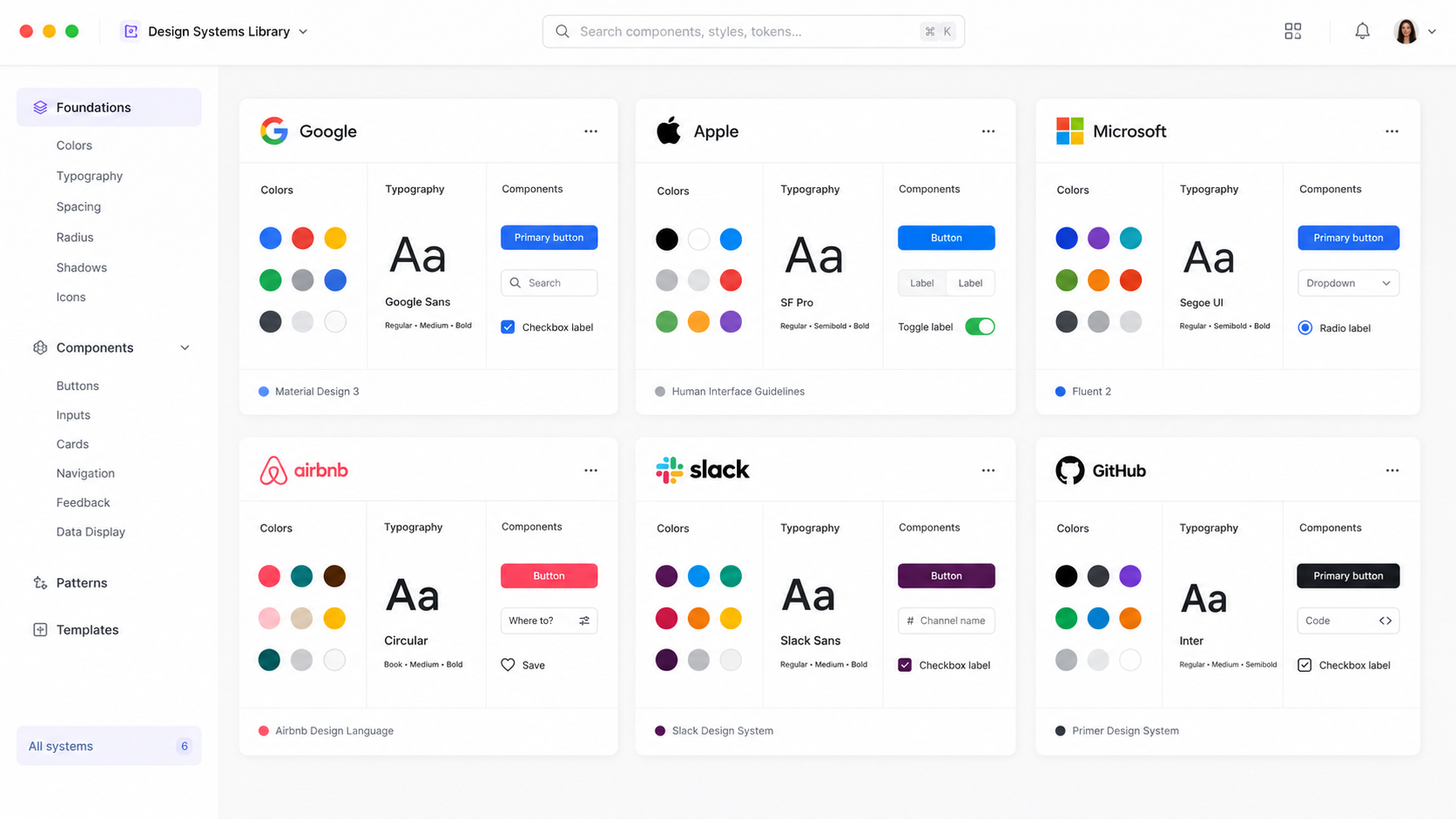Uncheck the Slack card Checkbox label
Image resolution: width=1456 pixels, height=819 pixels.
(x=905, y=665)
